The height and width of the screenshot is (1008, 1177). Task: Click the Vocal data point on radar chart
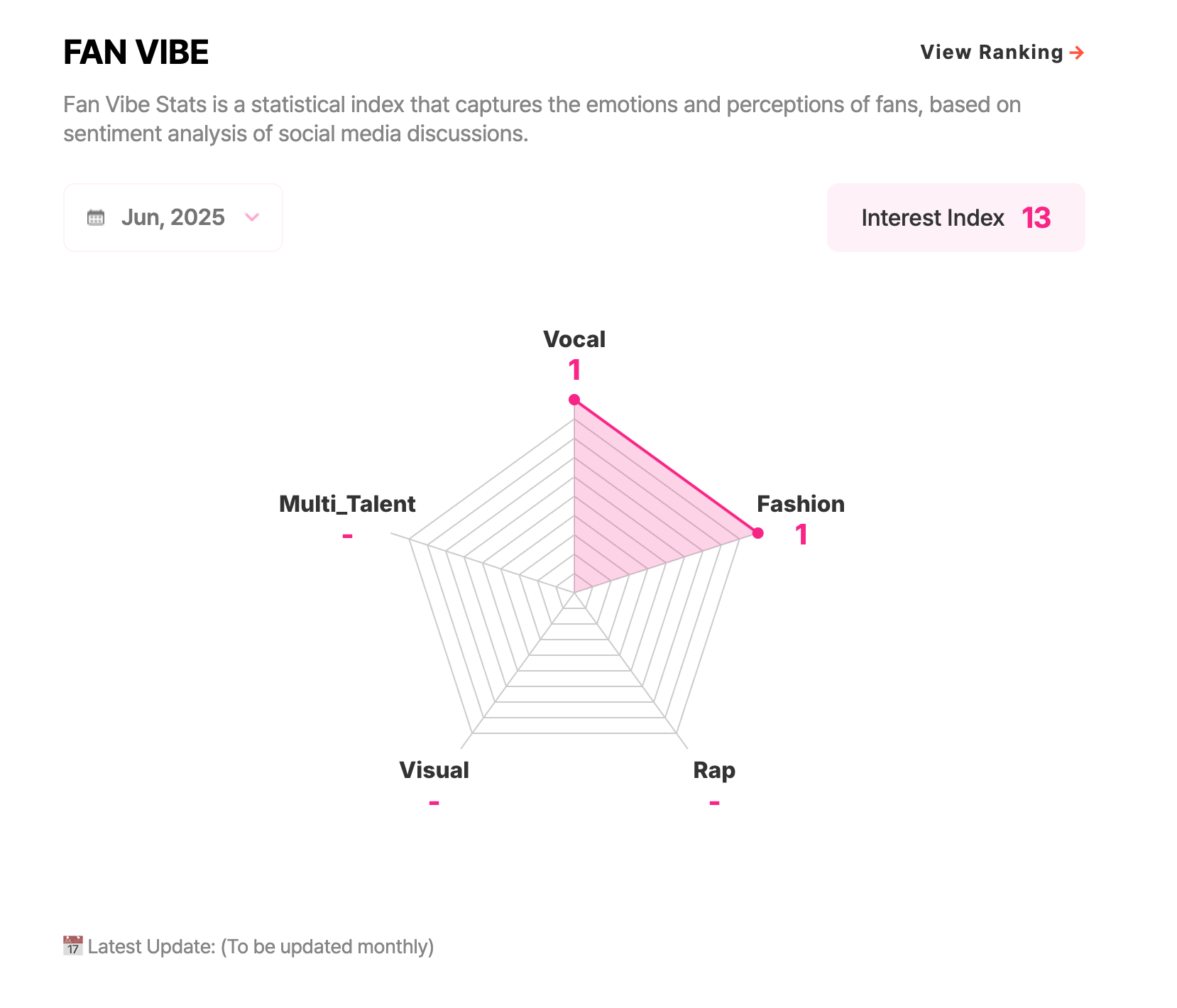[574, 400]
